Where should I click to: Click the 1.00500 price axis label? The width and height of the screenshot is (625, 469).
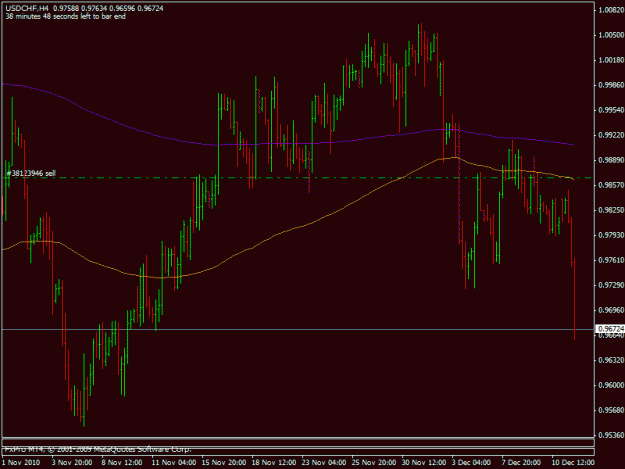click(611, 35)
